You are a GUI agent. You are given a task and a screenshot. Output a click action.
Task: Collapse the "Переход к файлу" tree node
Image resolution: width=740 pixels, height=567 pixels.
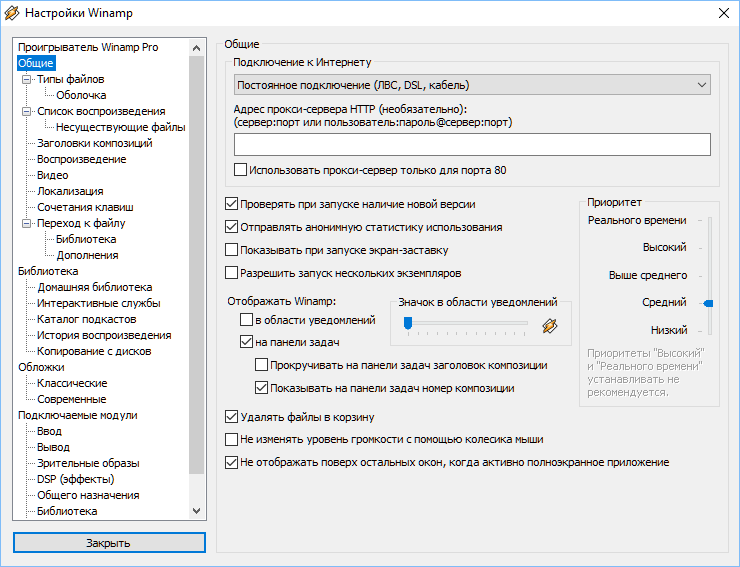pyautogui.click(x=24, y=223)
